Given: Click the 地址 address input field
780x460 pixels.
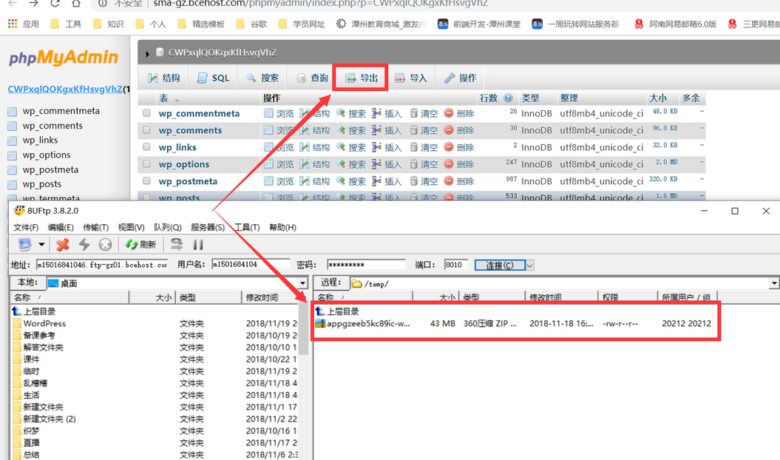Looking at the screenshot, I should click(102, 265).
